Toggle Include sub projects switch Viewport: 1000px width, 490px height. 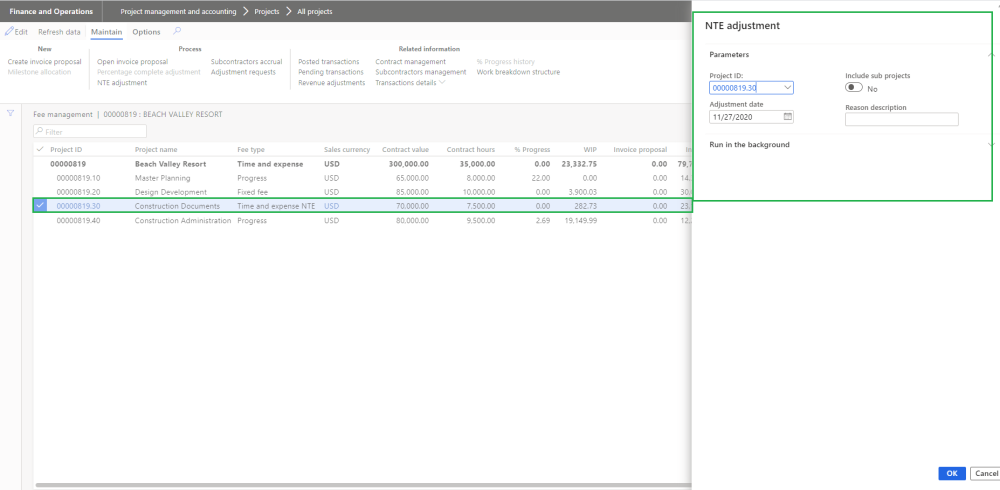click(854, 88)
